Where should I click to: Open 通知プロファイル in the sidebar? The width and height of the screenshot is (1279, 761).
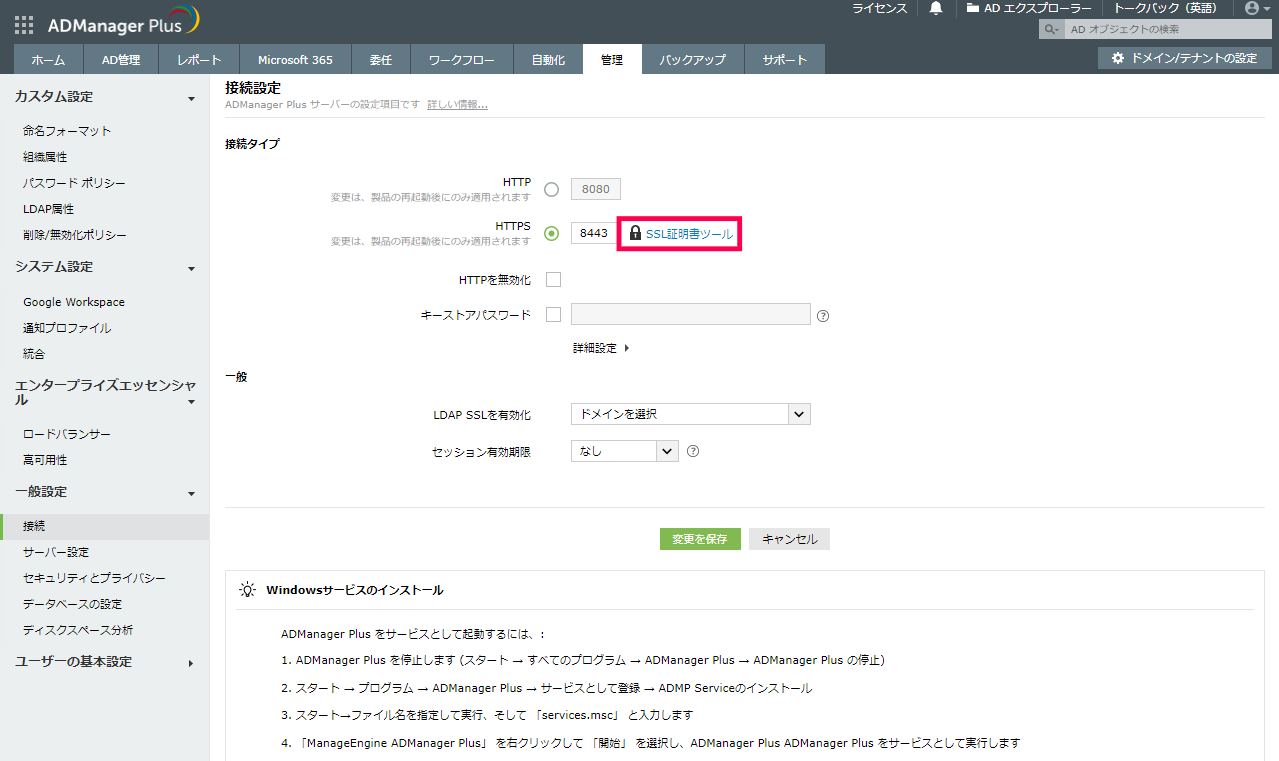pos(67,328)
